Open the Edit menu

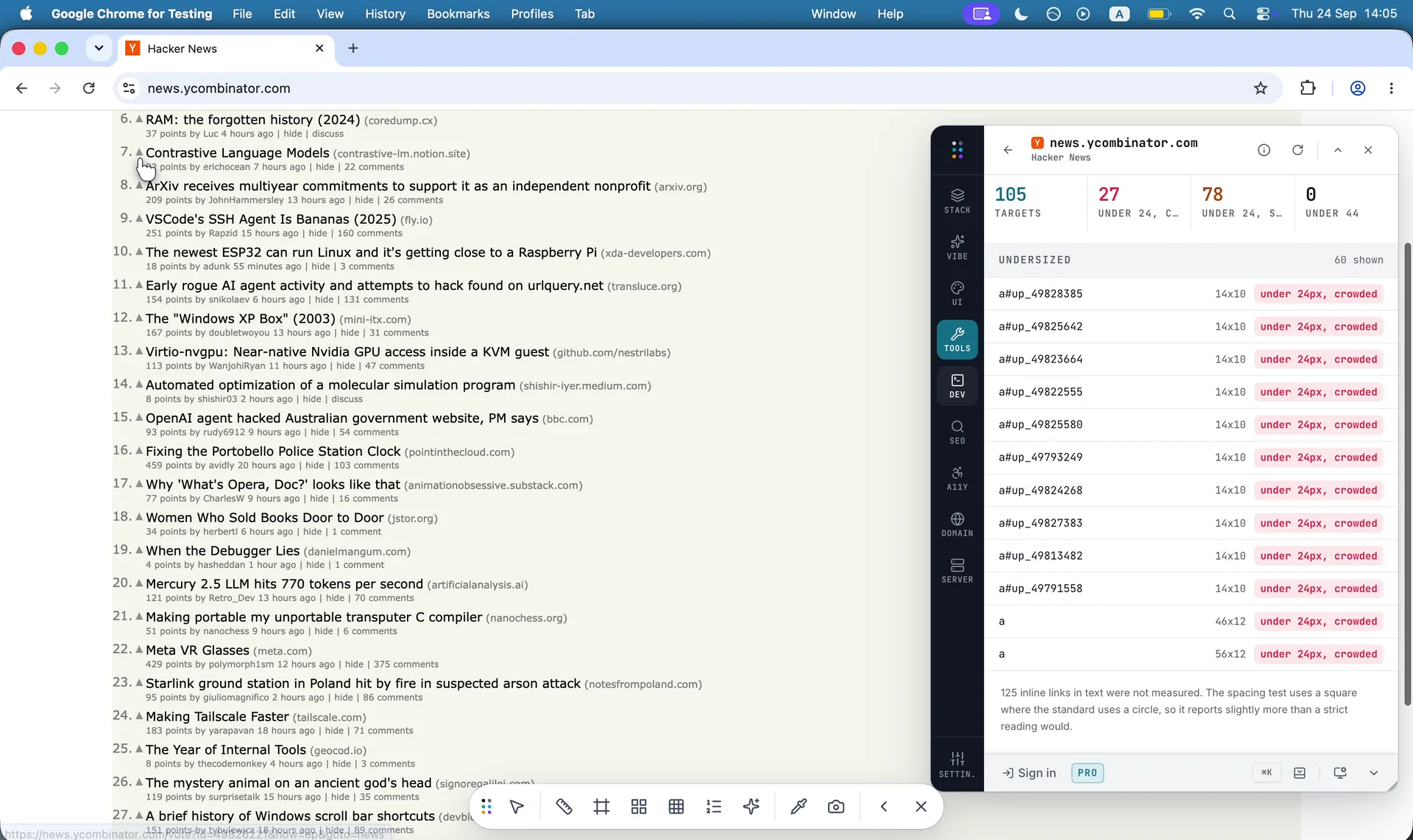284,14
